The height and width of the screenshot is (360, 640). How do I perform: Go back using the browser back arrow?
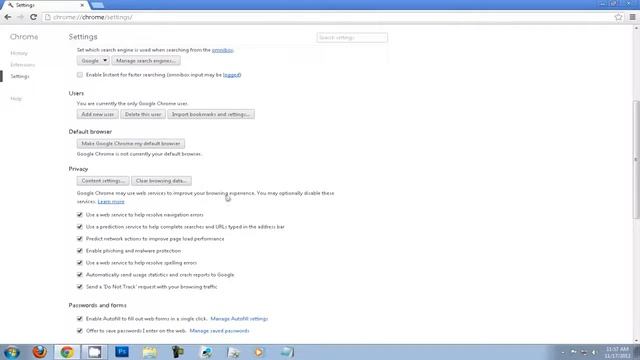(8, 17)
